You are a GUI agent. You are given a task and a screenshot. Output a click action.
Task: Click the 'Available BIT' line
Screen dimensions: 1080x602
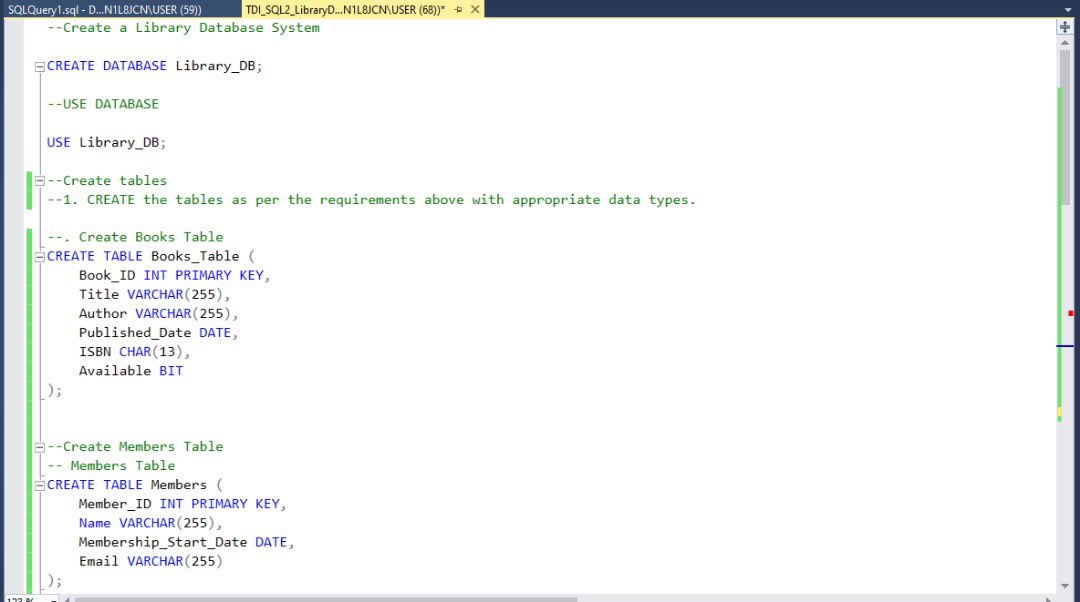click(x=131, y=371)
